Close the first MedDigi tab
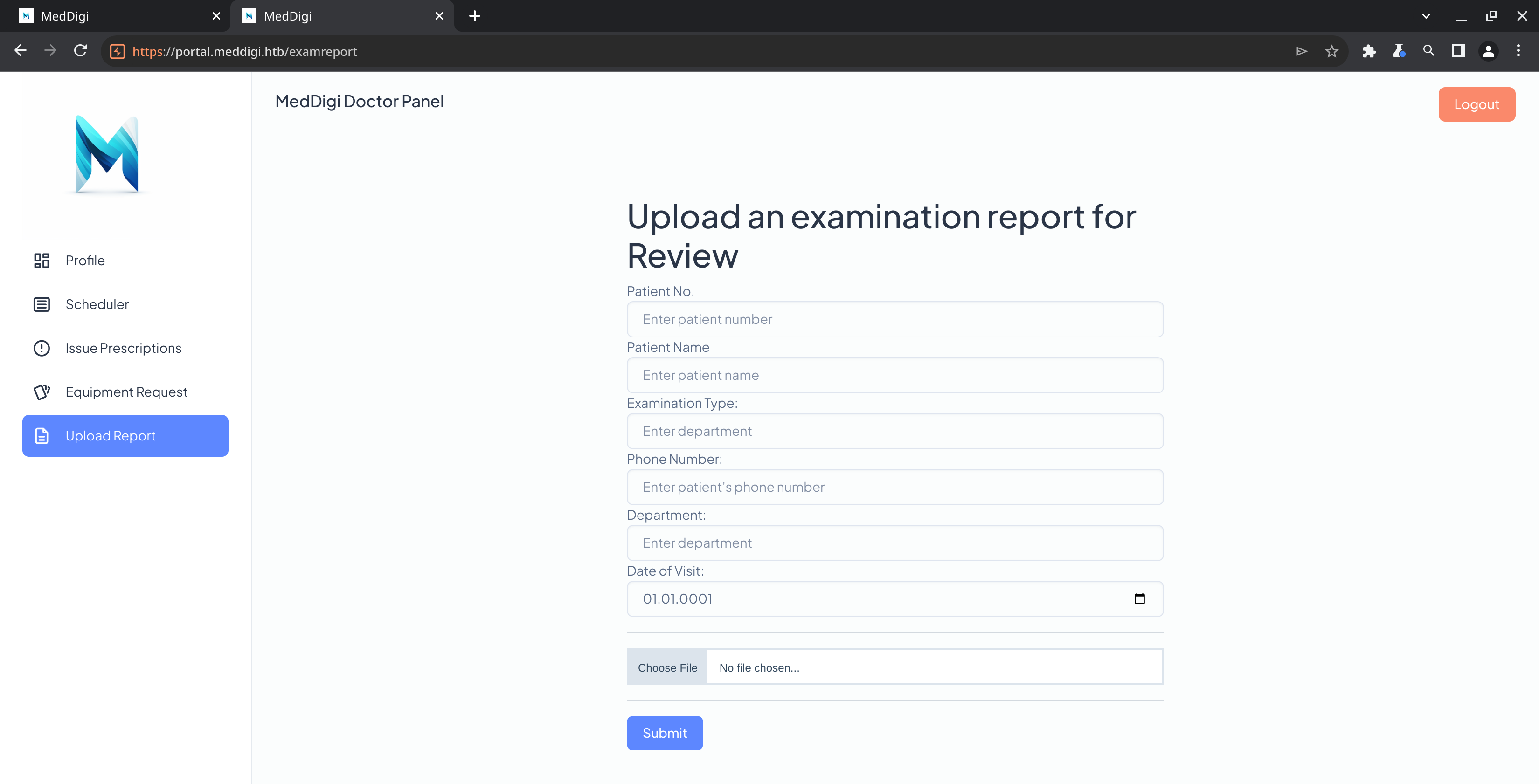Screen dimensions: 1539x784 coord(216,16)
